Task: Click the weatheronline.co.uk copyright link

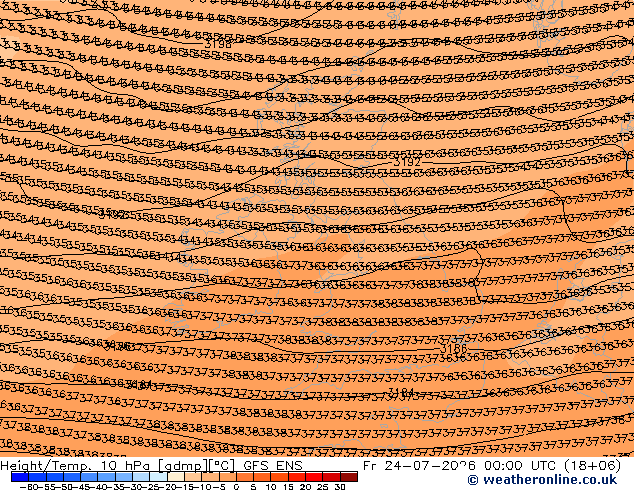Action: [x=542, y=480]
